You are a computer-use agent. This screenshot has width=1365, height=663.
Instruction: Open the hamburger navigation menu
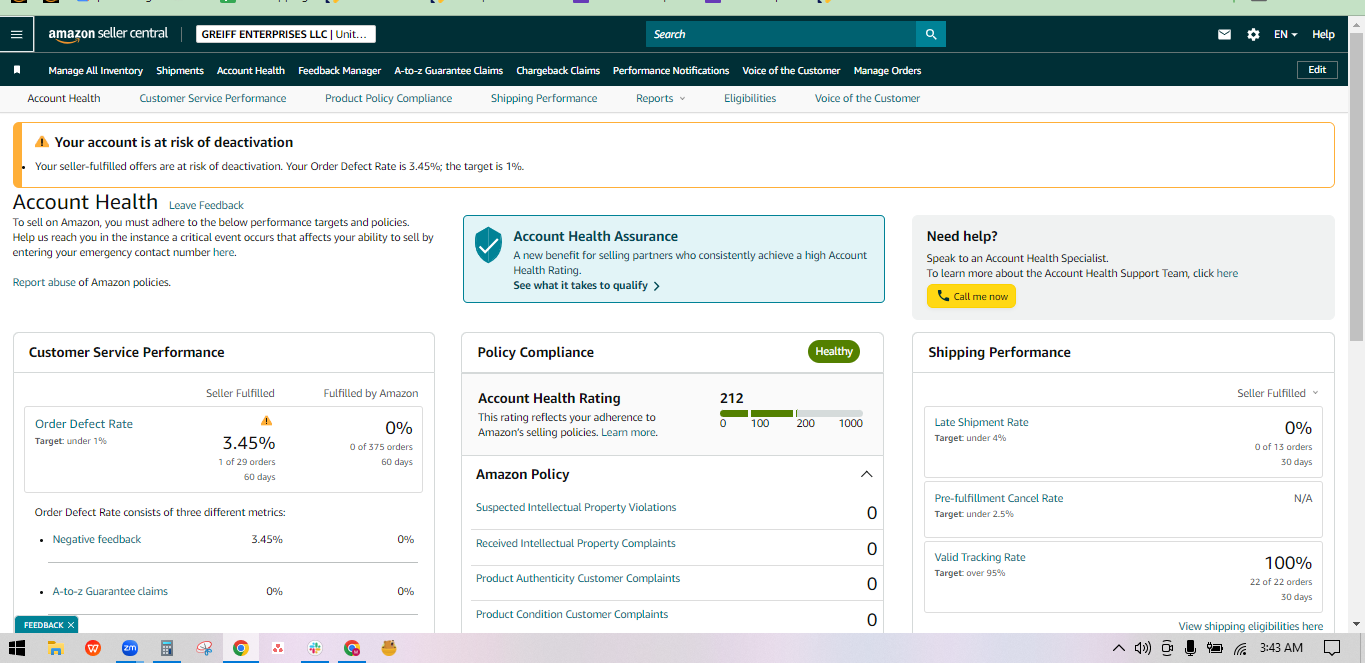[16, 34]
